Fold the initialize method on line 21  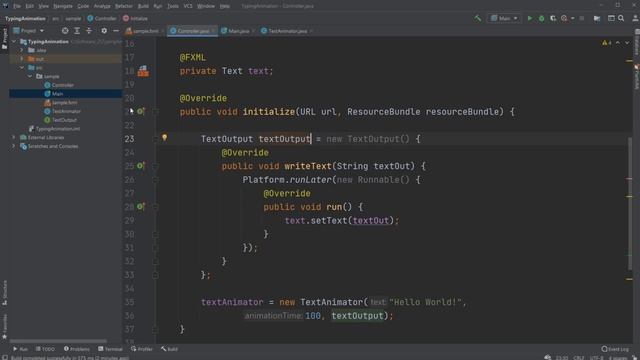pyautogui.click(x=155, y=111)
